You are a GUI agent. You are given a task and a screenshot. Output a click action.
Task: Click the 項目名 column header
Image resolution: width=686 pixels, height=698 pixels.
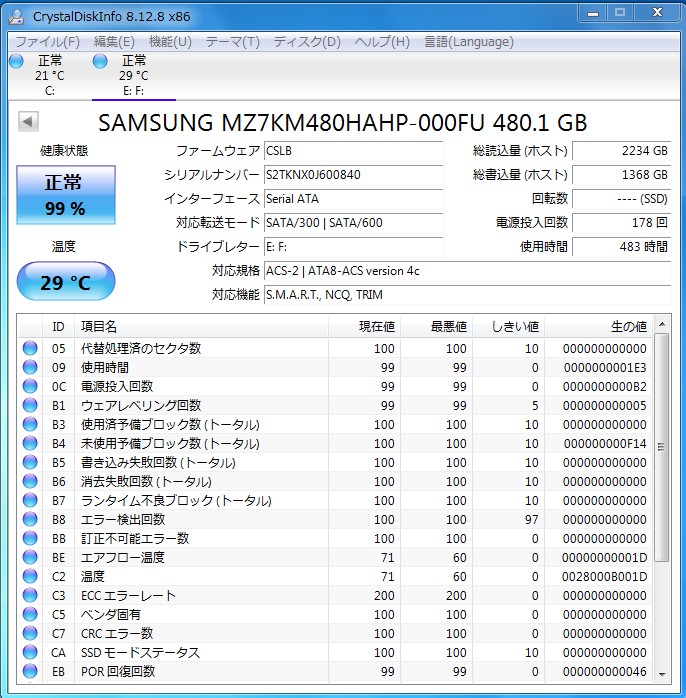[x=99, y=327]
